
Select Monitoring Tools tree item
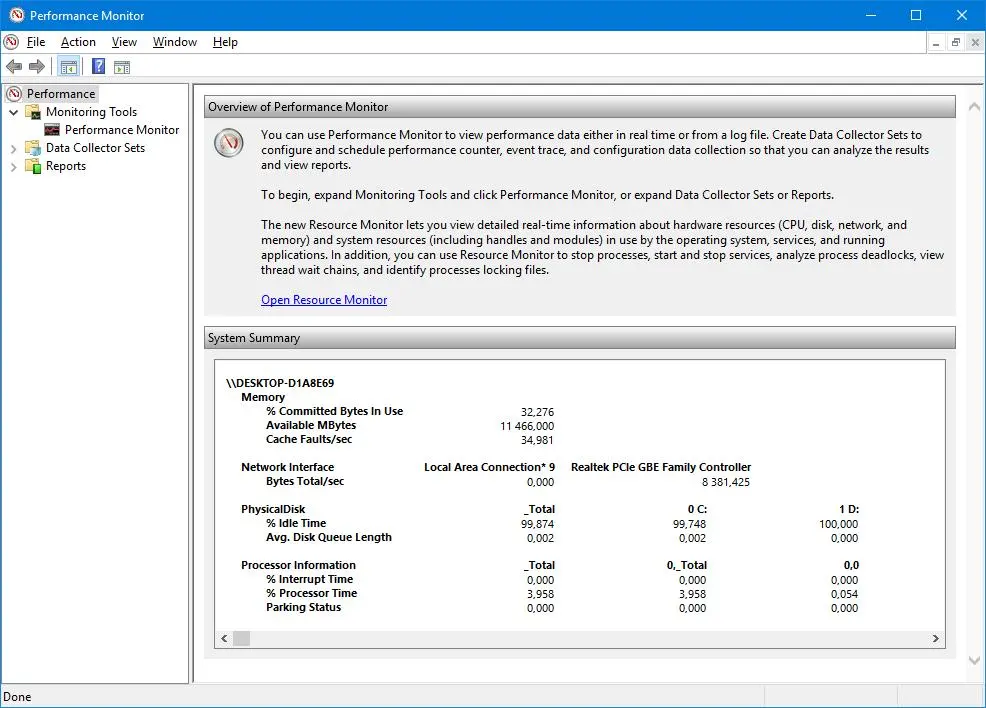91,112
